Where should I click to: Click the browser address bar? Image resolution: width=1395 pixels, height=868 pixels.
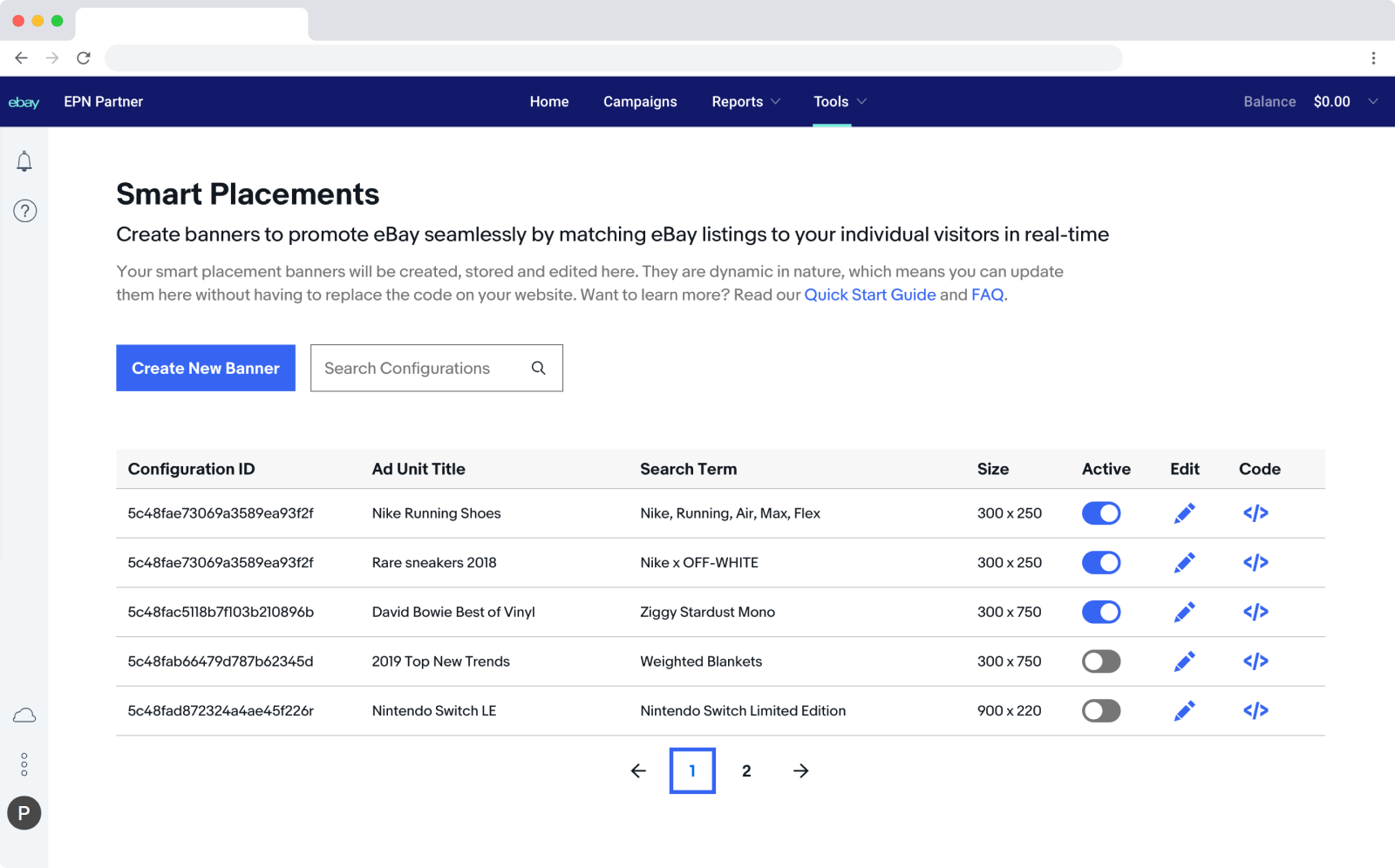(614, 58)
